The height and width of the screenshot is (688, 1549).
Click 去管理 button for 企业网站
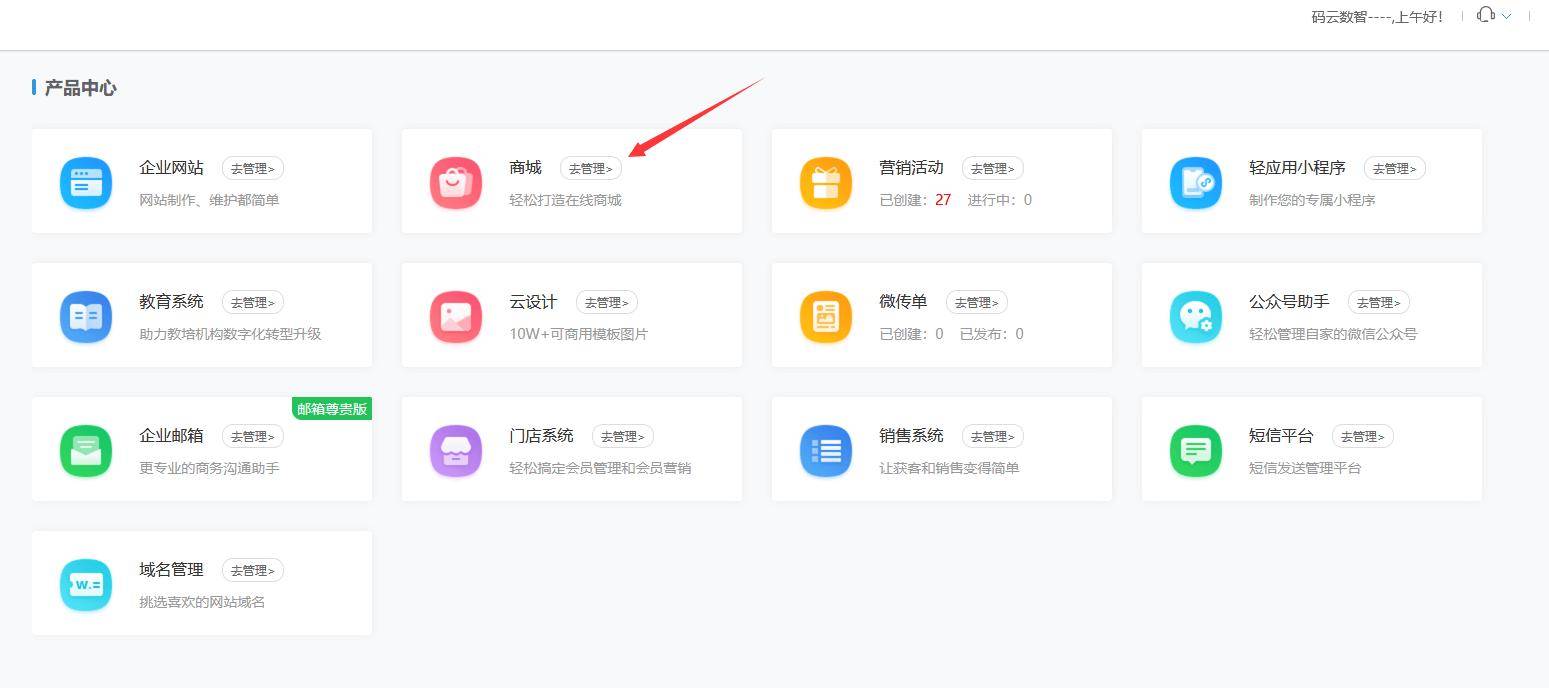[x=253, y=169]
